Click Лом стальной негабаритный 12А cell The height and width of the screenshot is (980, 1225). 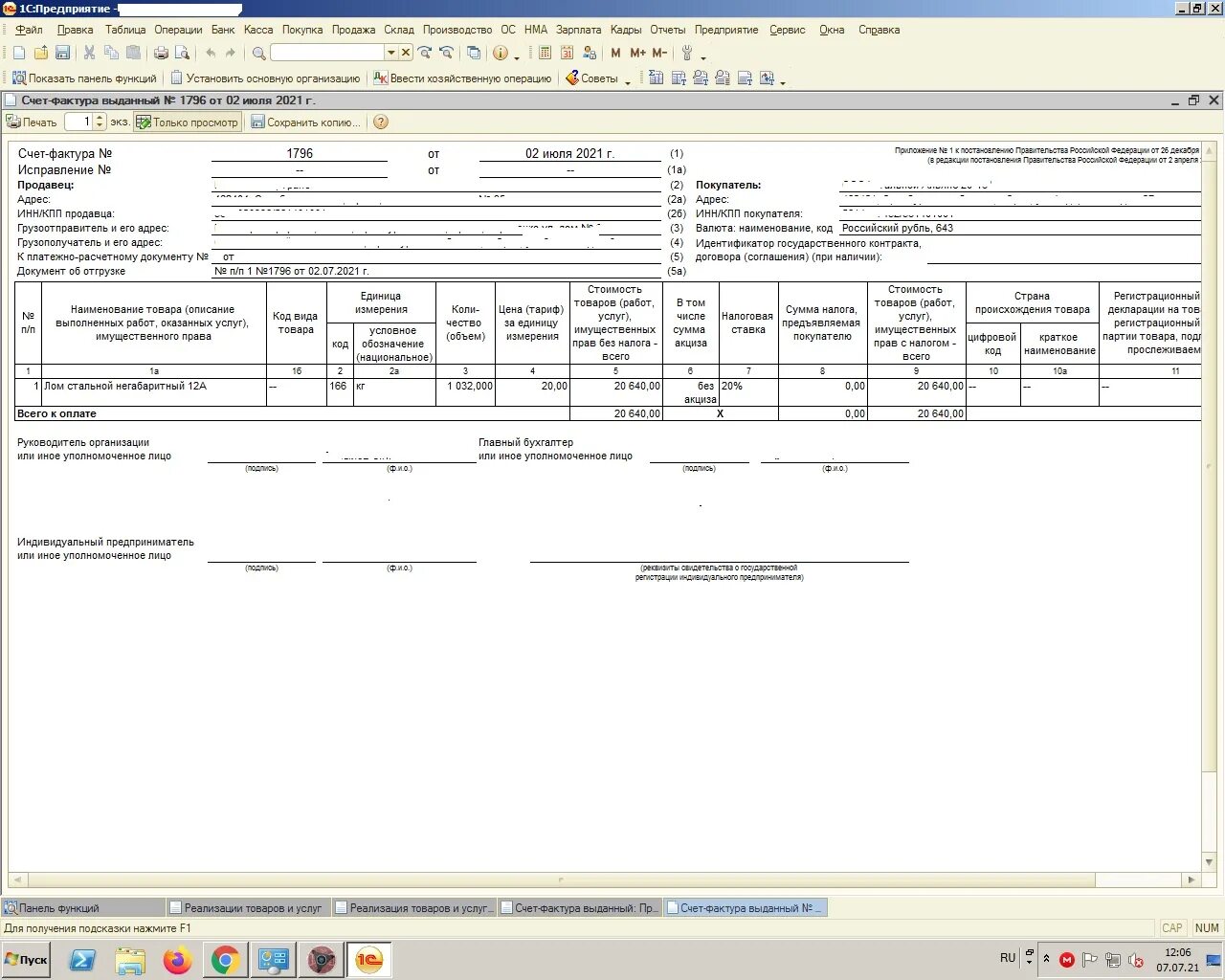pos(154,392)
